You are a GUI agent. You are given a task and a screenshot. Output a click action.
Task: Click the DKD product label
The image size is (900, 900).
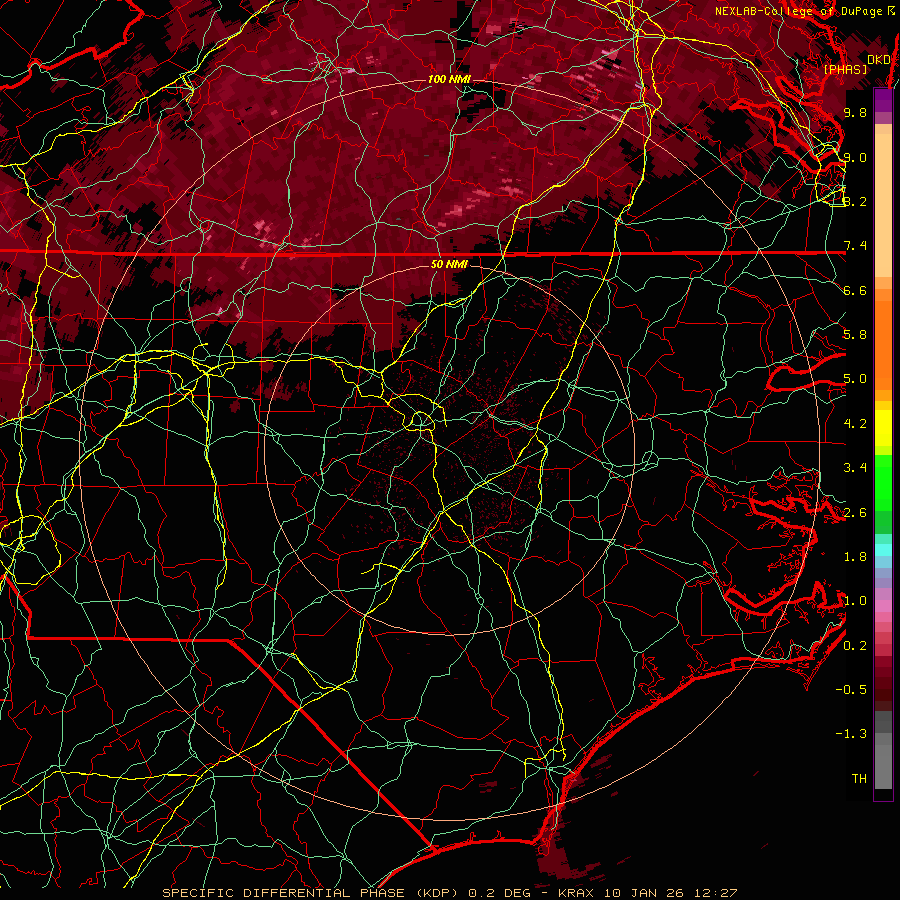878,60
